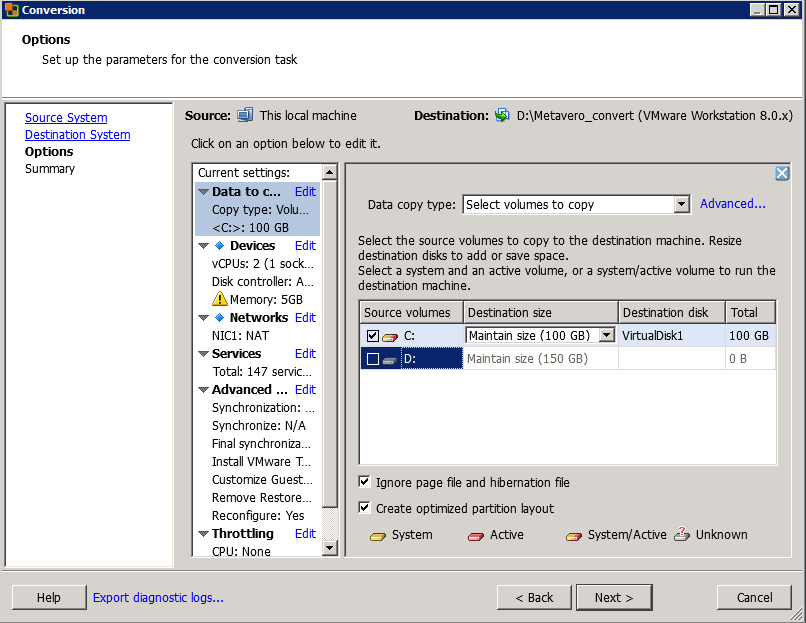Viewport: 806px width, 623px height.
Task: Select the Memory: 5GB setting row
Action: coord(257,299)
